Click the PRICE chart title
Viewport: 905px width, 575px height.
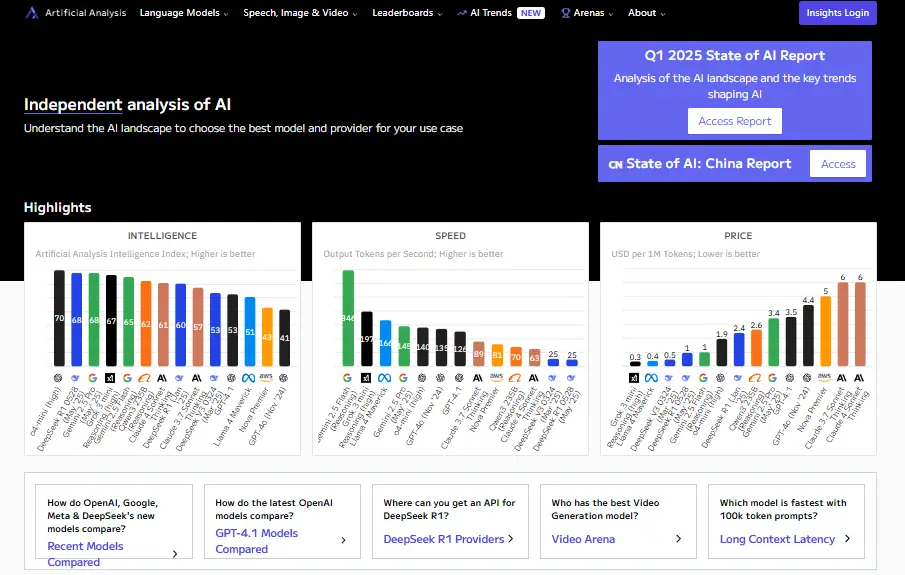(738, 236)
